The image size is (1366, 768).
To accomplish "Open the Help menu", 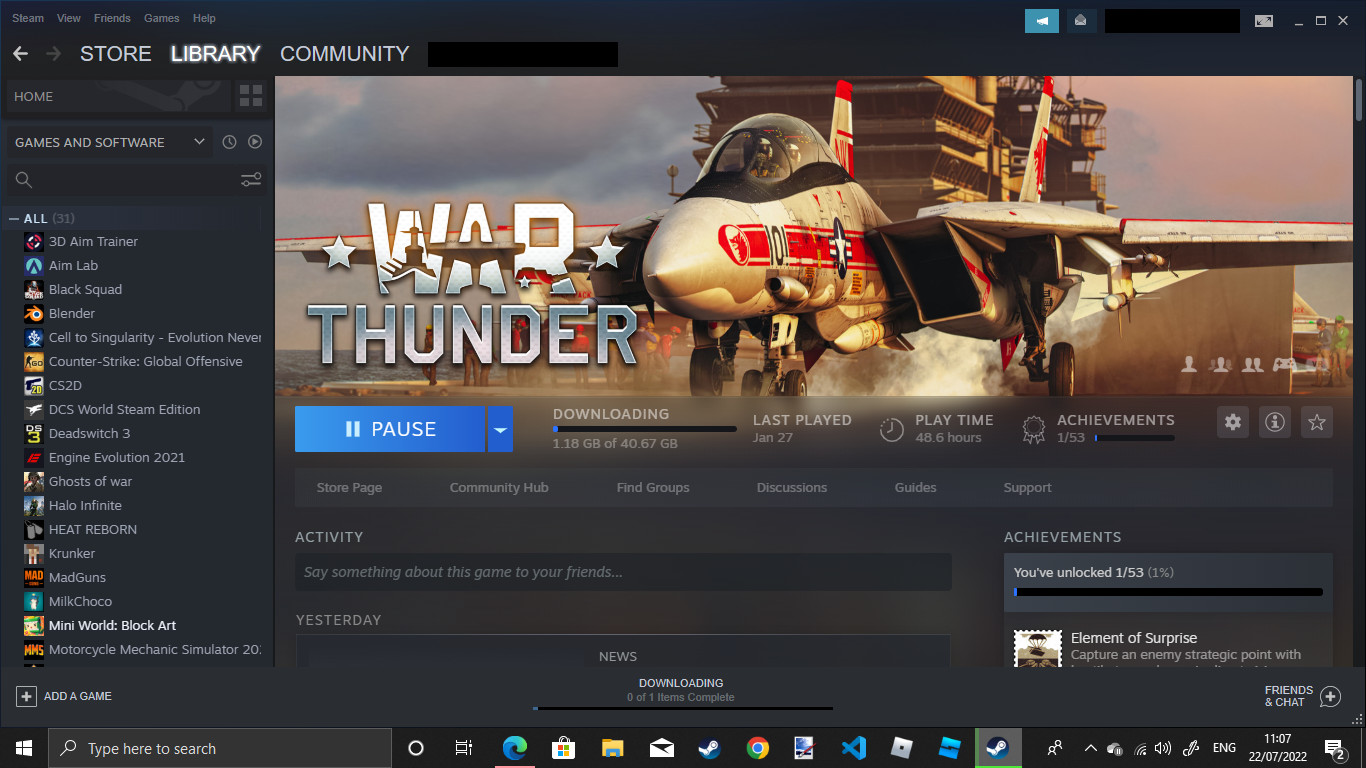I will (204, 18).
